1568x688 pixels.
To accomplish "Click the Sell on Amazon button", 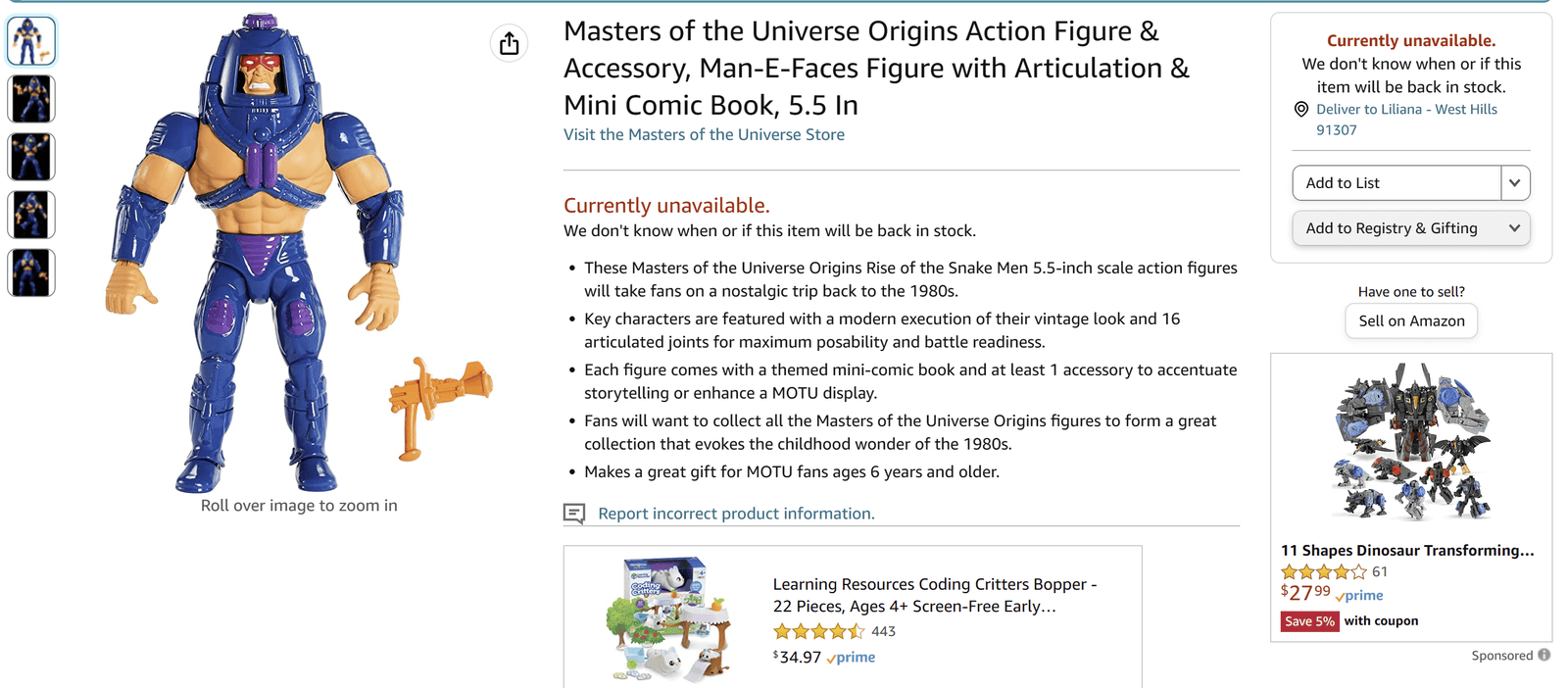I will 1410,320.
